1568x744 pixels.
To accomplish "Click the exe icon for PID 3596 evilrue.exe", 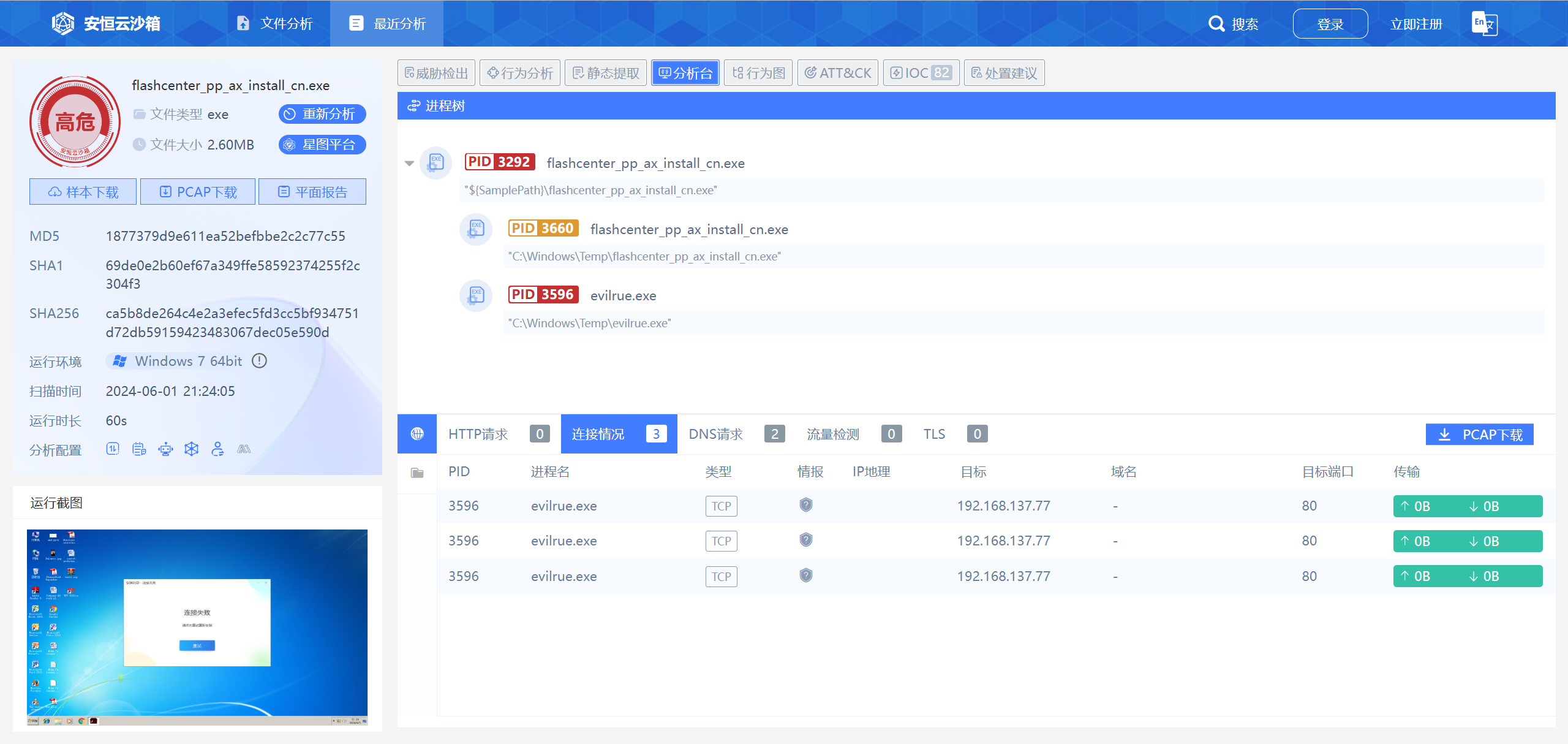I will 476,295.
